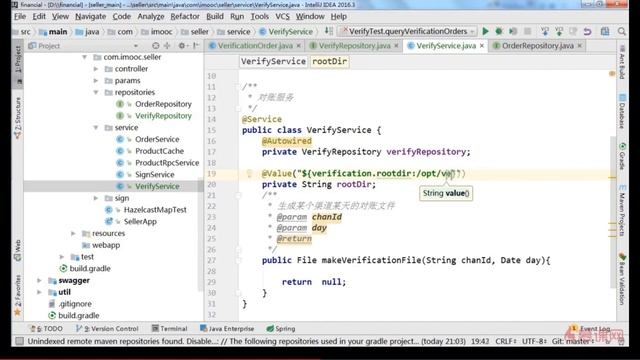640x360 pixels.
Task: Toggle the Structure tool window stripe
Action: click(18, 118)
